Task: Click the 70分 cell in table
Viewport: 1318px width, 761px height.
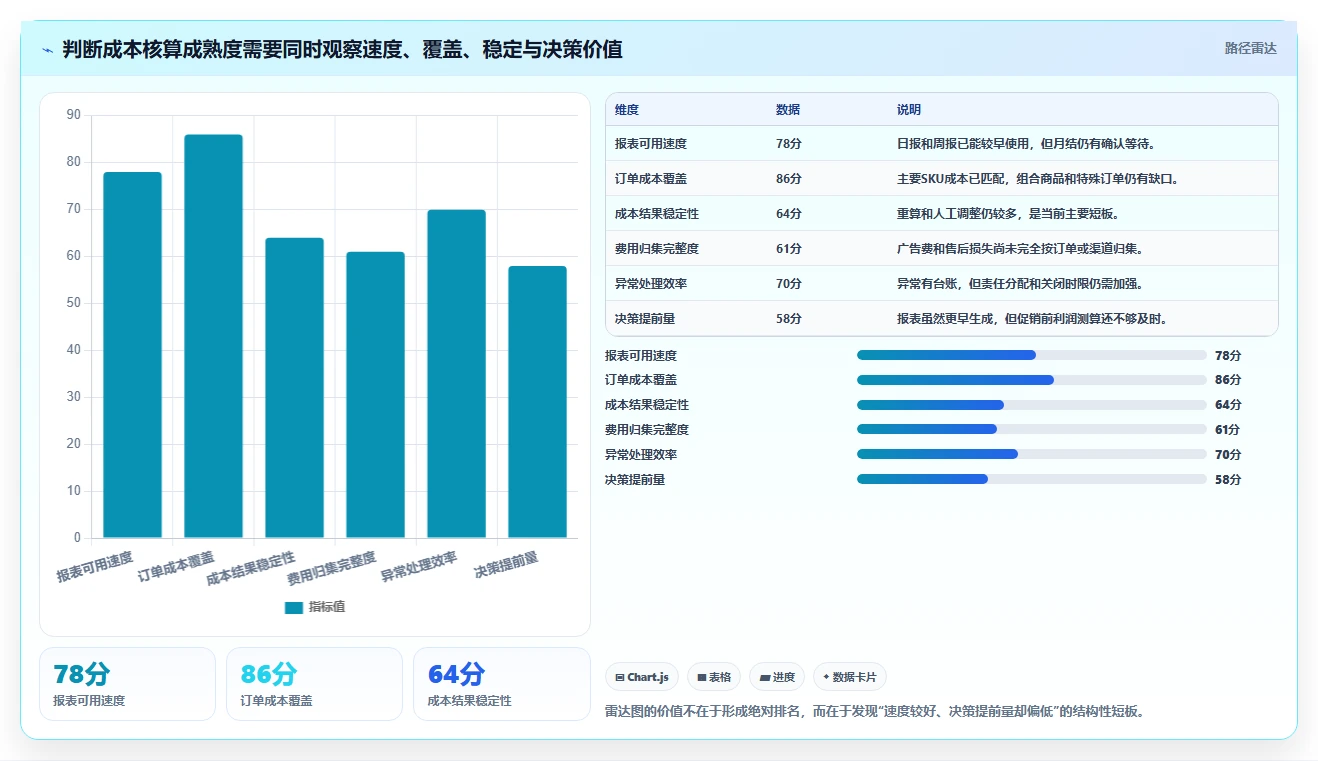Action: coord(788,284)
